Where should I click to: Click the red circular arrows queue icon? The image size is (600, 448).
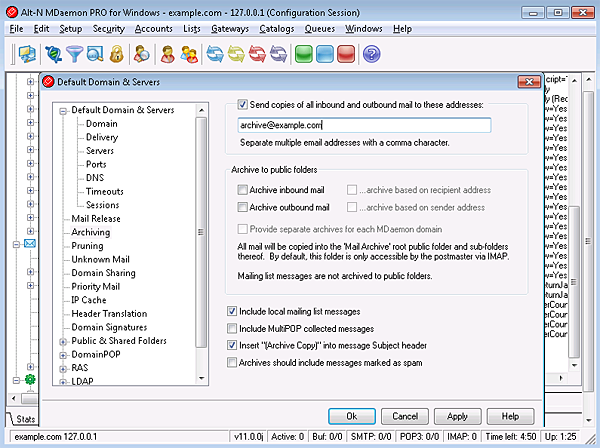[x=257, y=54]
